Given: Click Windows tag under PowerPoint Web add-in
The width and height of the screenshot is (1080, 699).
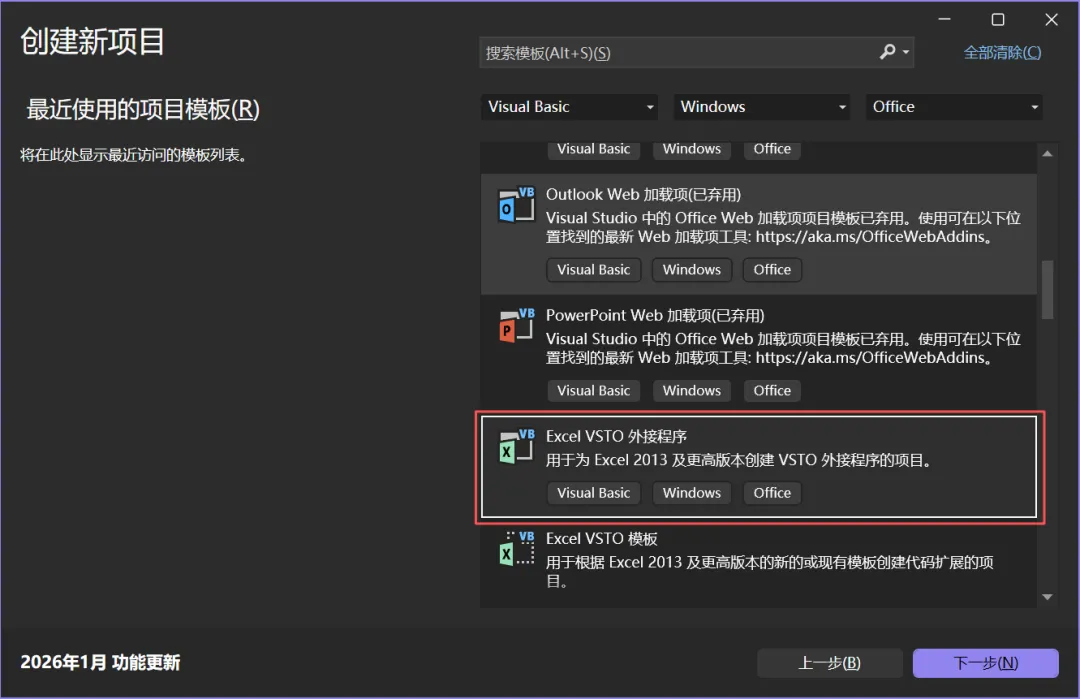Looking at the screenshot, I should pyautogui.click(x=692, y=390).
